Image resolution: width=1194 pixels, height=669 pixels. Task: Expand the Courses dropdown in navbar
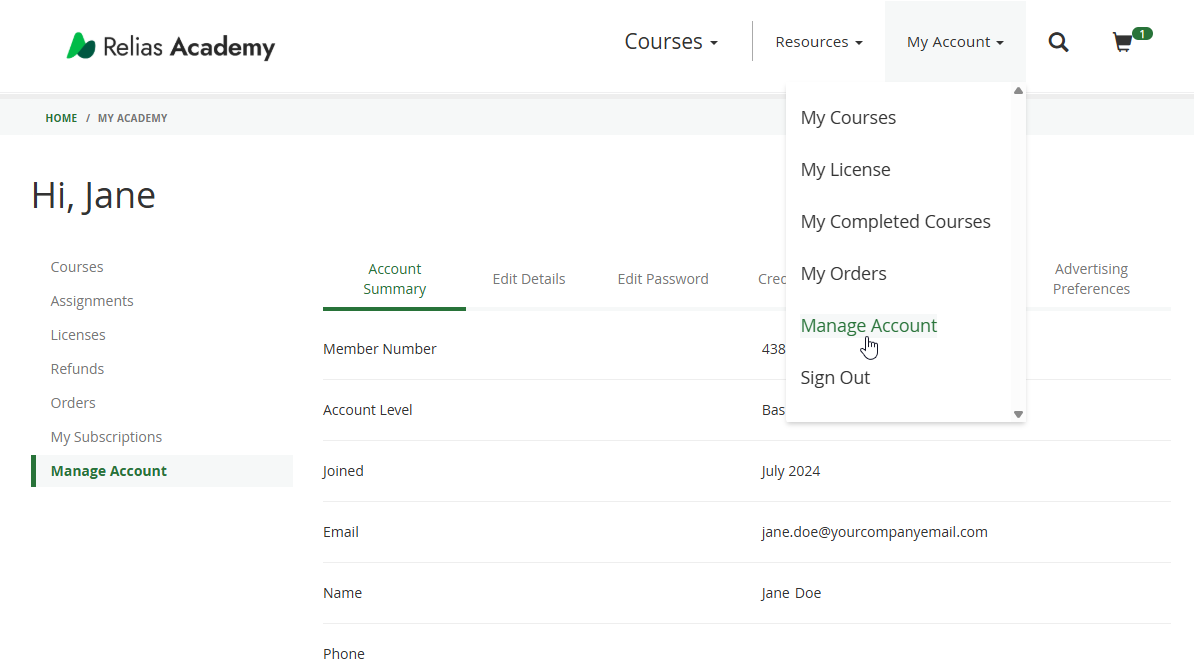(x=671, y=41)
